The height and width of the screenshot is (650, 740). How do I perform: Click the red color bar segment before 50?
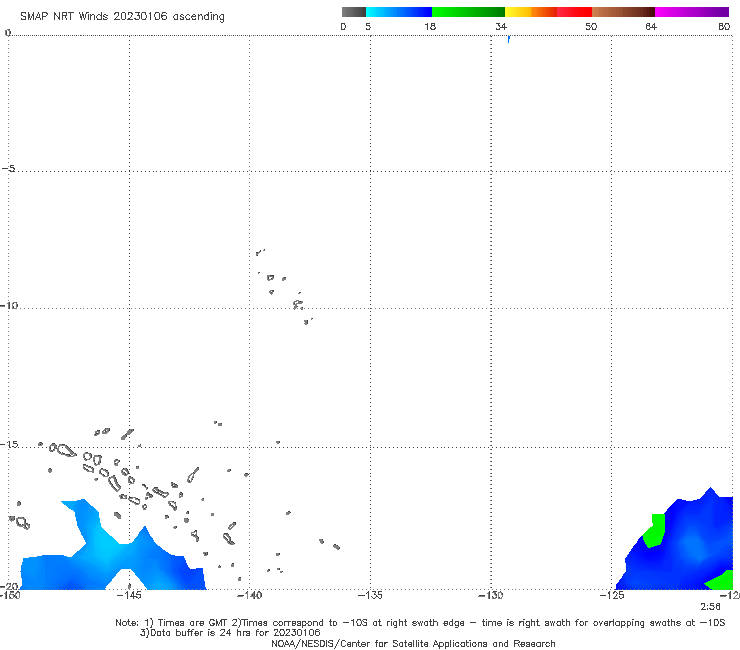click(574, 12)
